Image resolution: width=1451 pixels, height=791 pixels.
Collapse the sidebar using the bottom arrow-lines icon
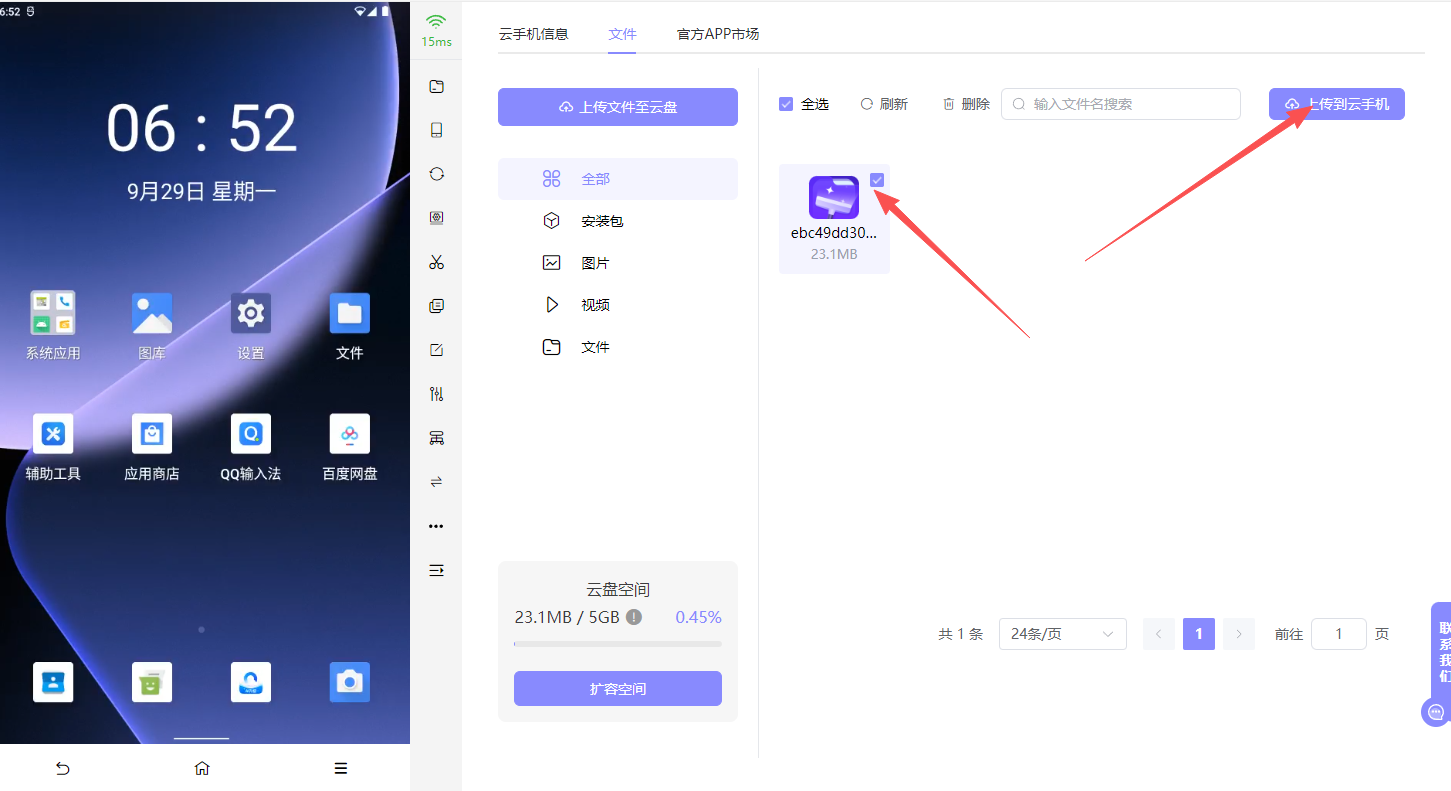tap(436, 570)
